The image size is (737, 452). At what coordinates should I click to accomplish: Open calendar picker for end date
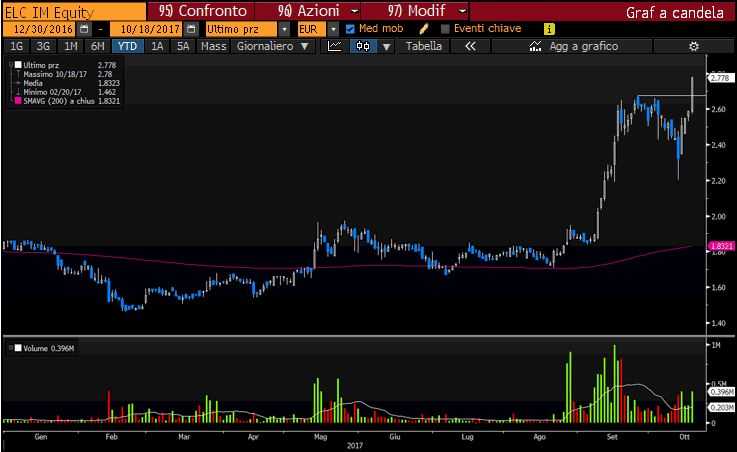tap(191, 29)
